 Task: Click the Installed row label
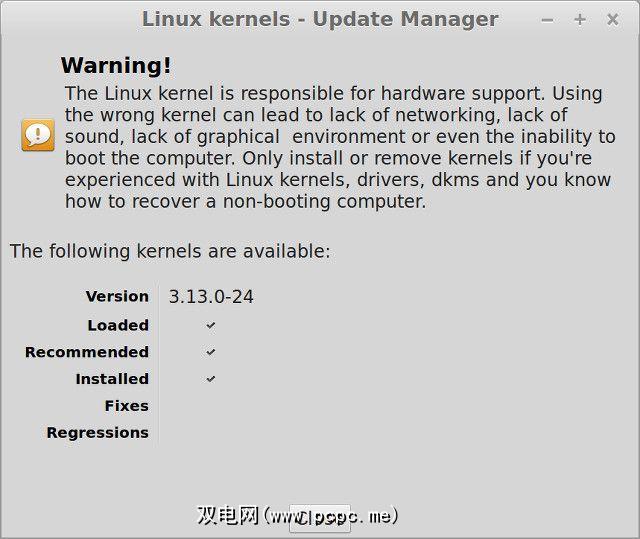point(112,379)
